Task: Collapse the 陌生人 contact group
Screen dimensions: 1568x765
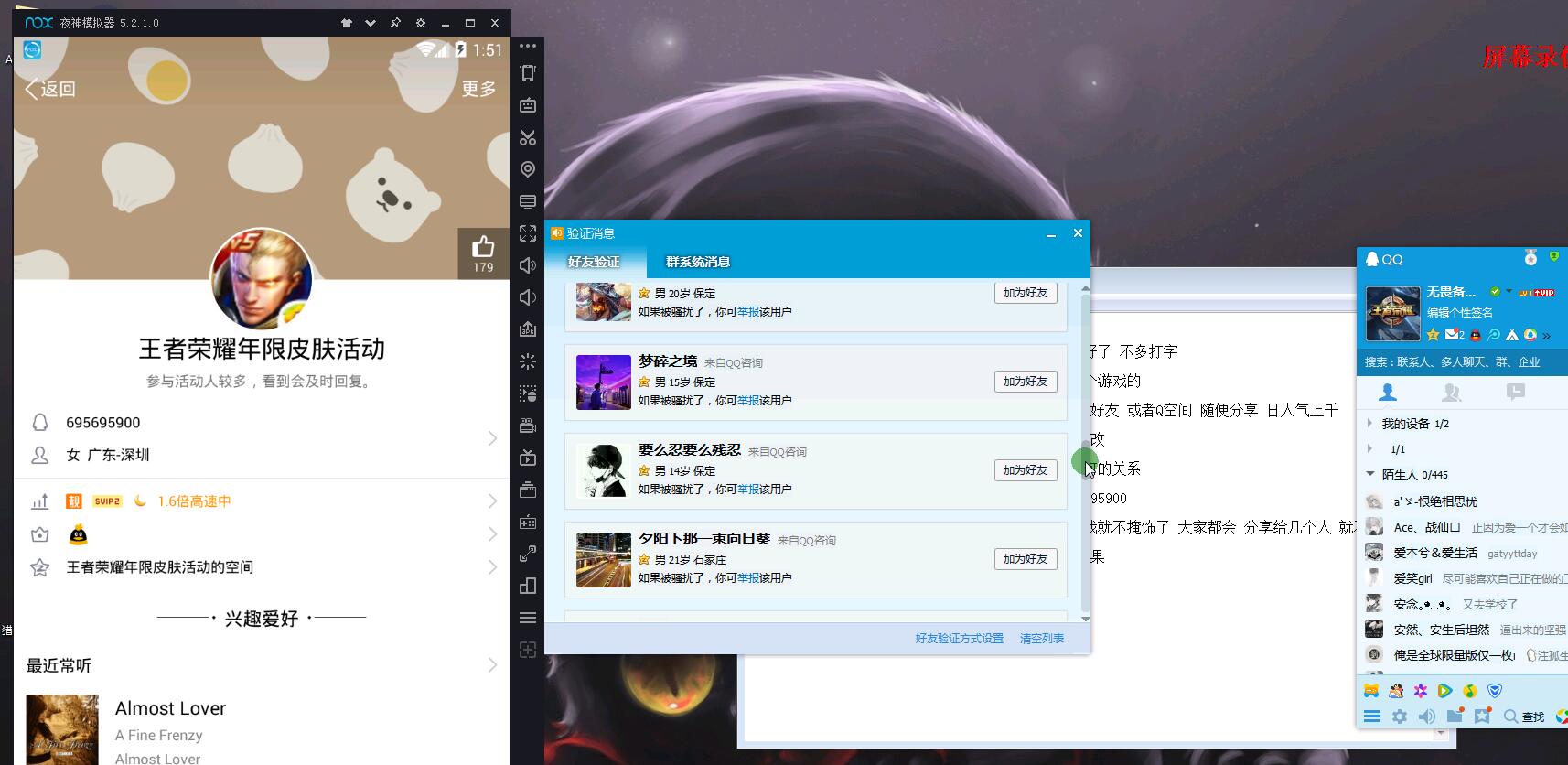Action: click(1369, 474)
